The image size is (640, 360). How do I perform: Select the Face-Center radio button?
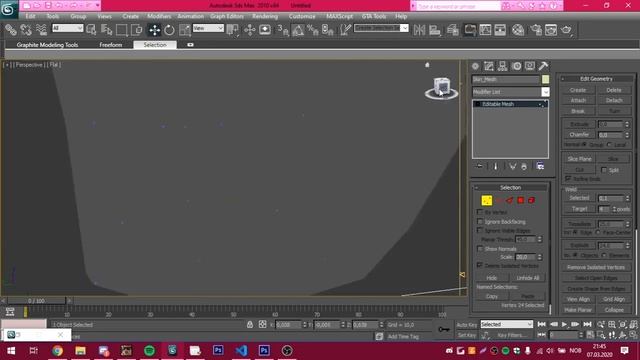[x=598, y=232]
